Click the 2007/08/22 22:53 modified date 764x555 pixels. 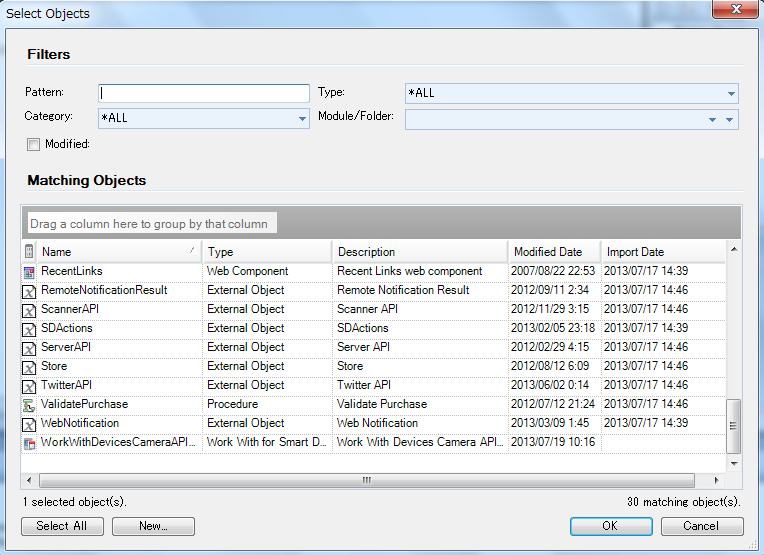(553, 271)
